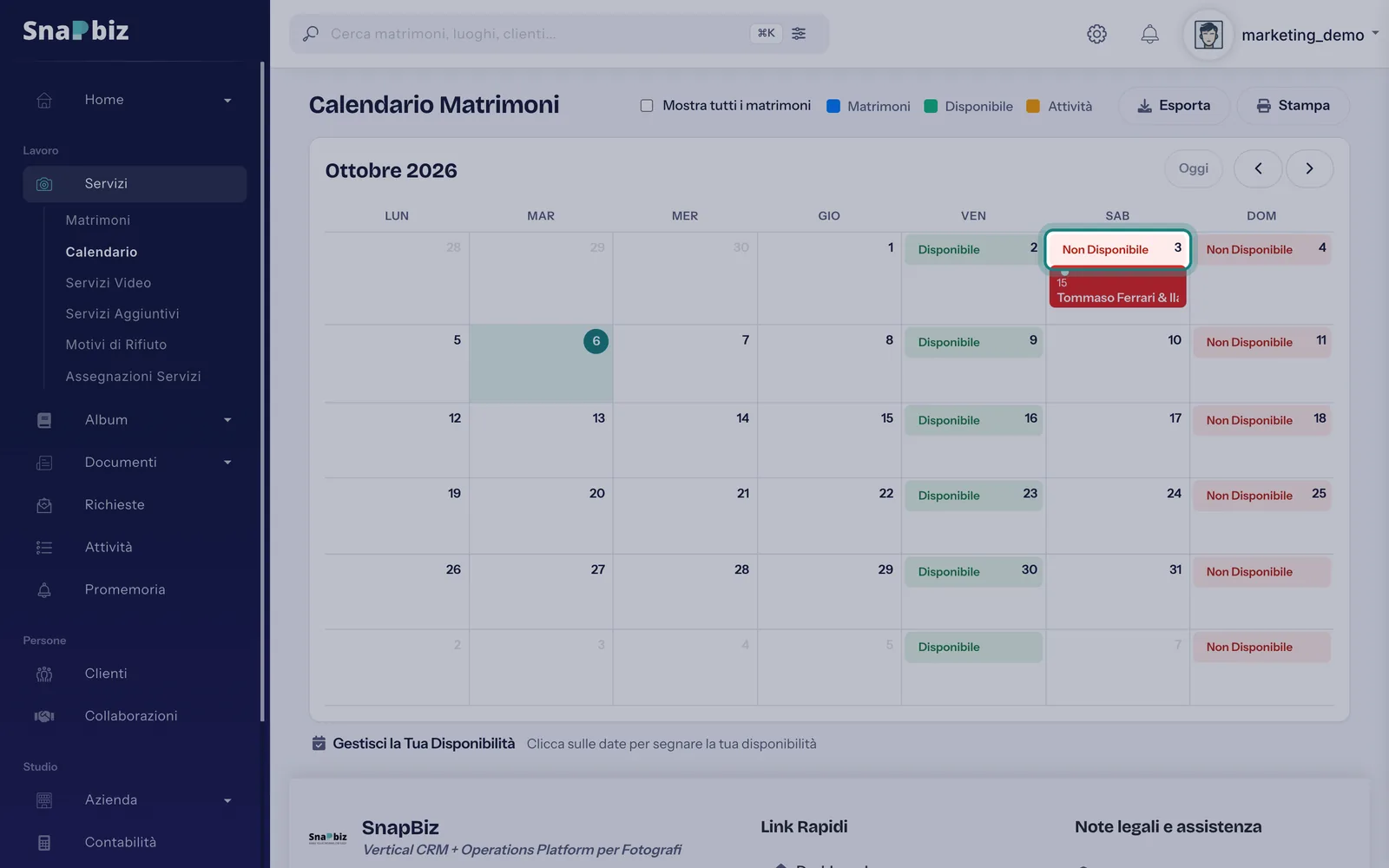Click the Esporta button
Screen dimensions: 1389x868
1174,106
